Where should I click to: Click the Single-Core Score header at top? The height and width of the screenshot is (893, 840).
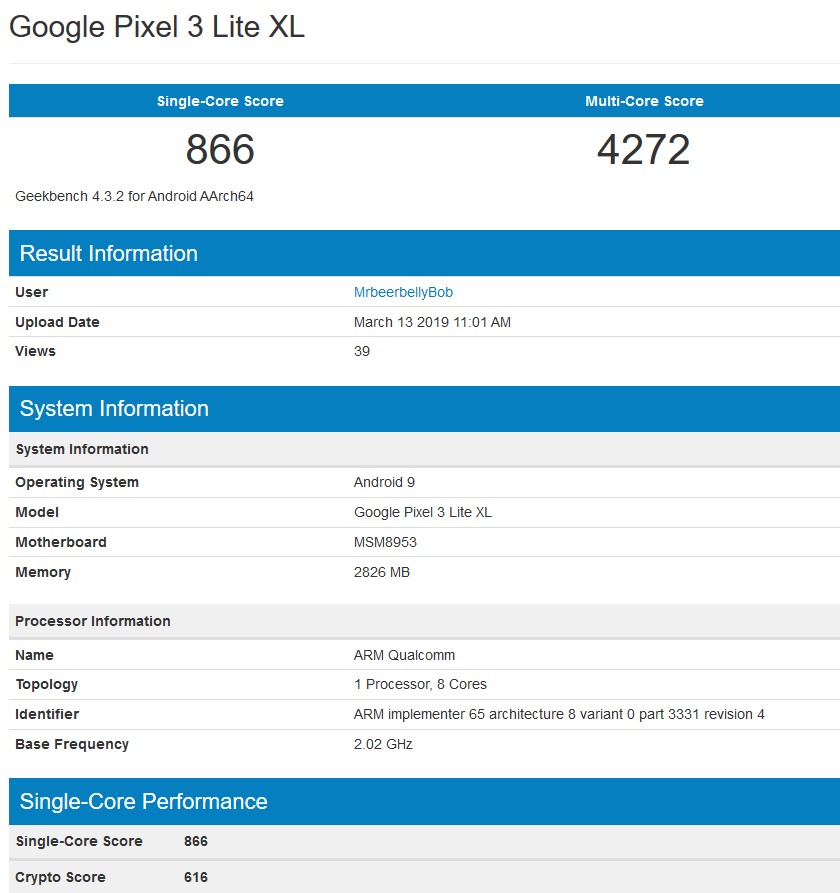tap(220, 101)
